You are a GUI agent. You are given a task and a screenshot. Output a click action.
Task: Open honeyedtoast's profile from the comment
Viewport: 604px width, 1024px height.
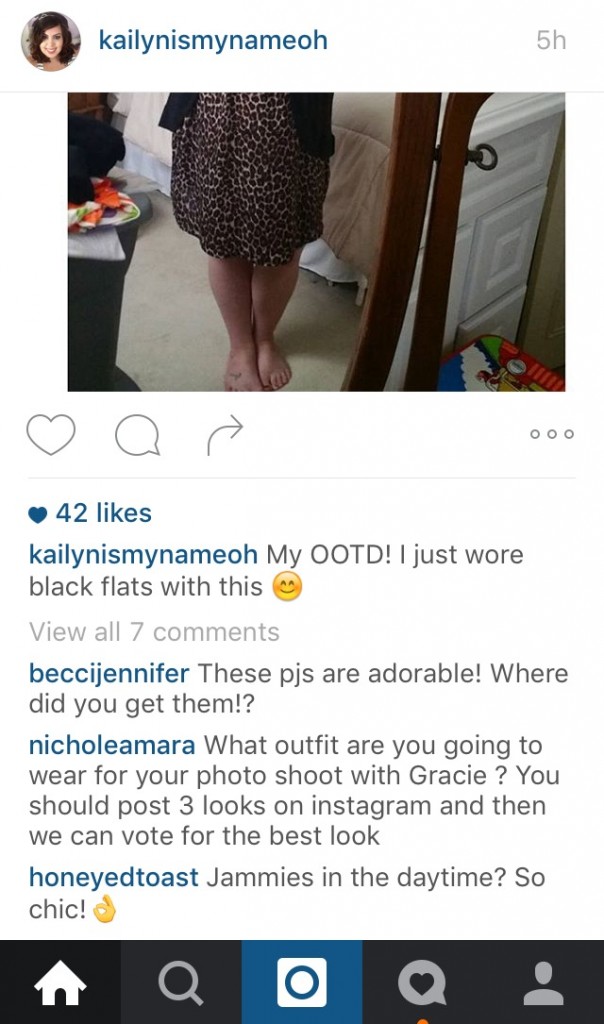[x=114, y=877]
